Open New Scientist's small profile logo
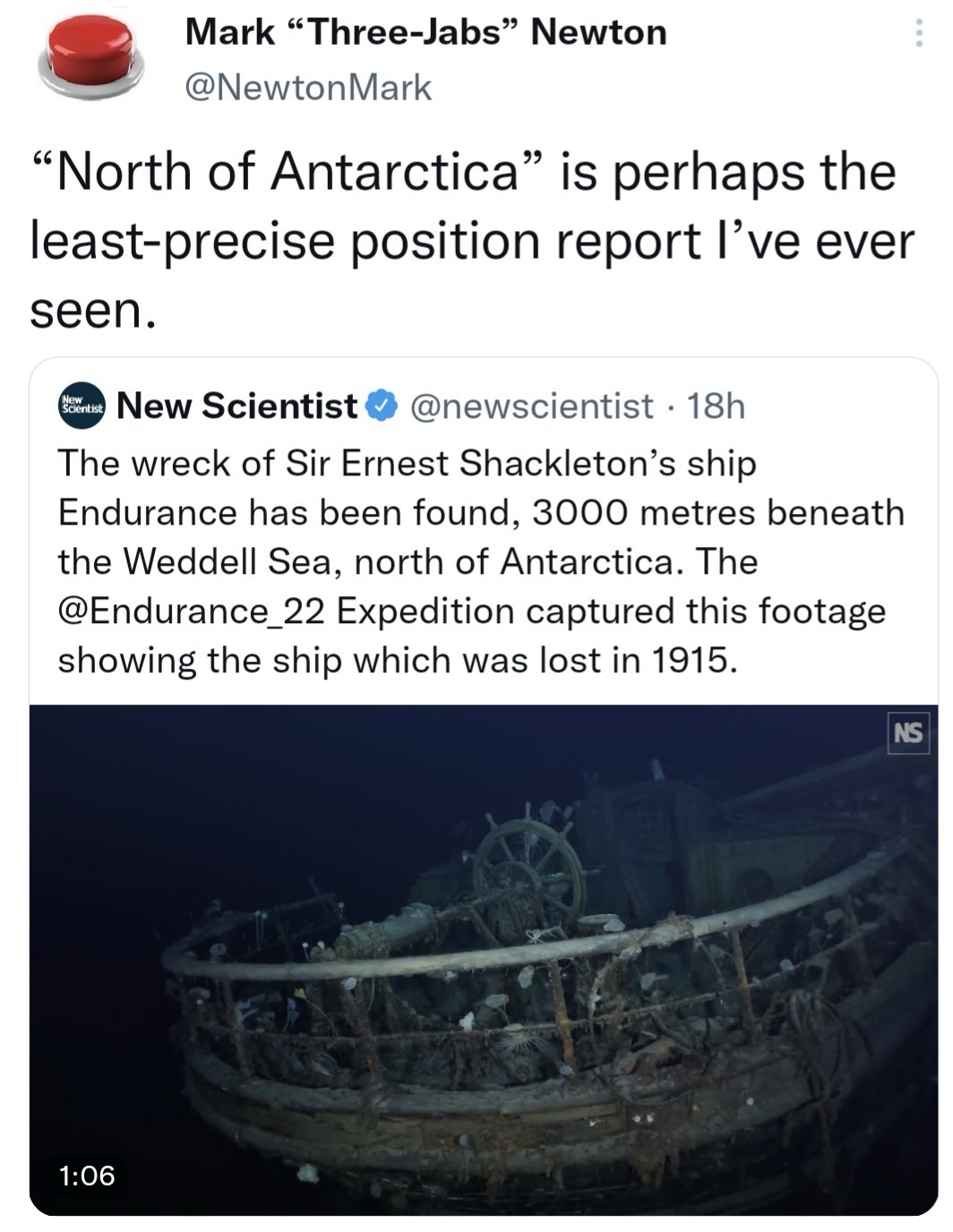The height and width of the screenshot is (1232, 953). tap(82, 406)
